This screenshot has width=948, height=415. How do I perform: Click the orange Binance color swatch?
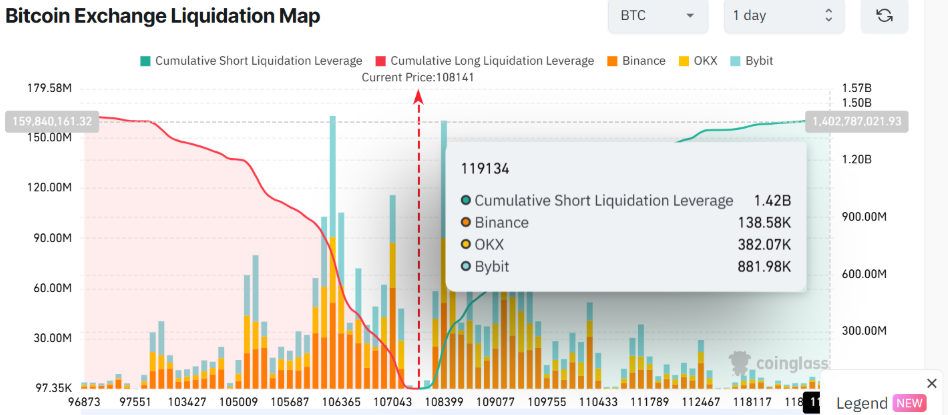(611, 61)
